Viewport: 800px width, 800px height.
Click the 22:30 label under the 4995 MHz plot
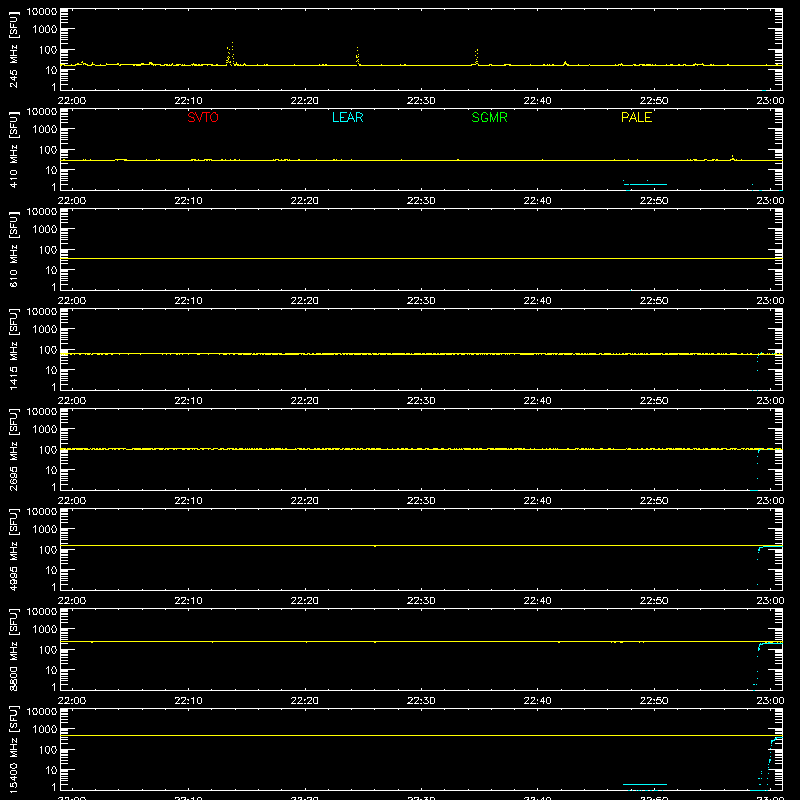421,601
